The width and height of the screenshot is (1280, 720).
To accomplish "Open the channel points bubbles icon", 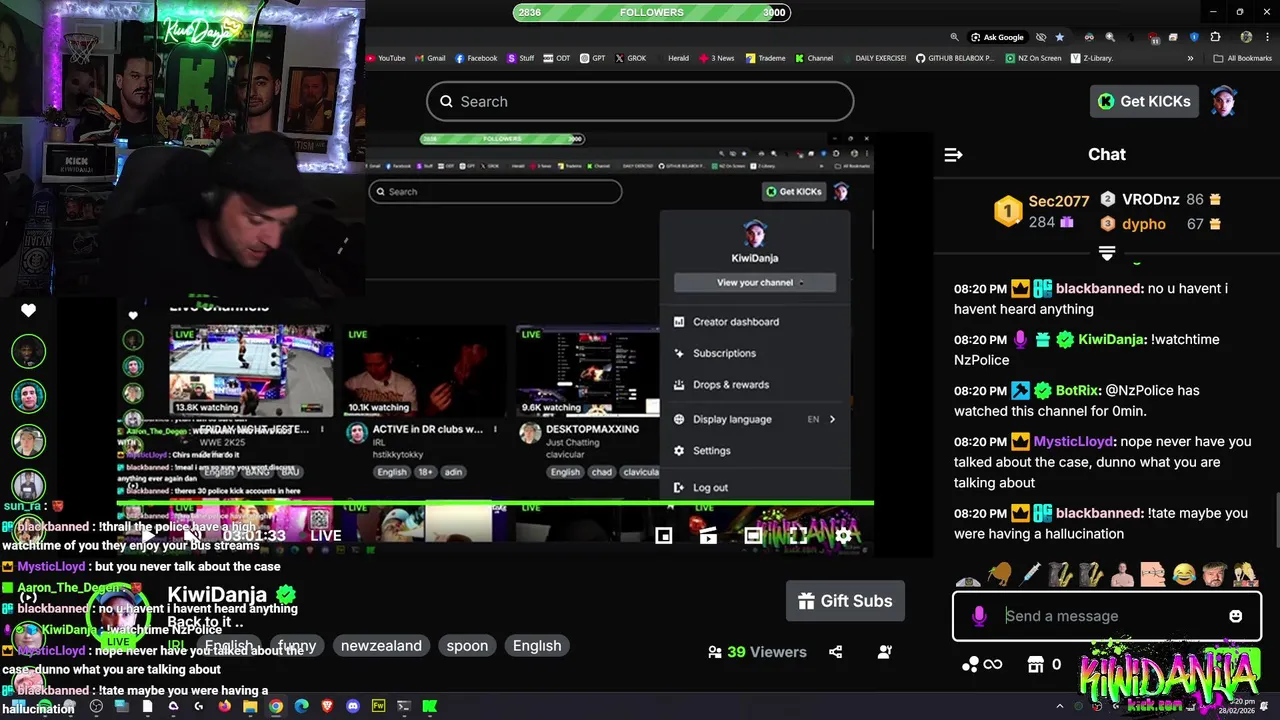I will 970,664.
